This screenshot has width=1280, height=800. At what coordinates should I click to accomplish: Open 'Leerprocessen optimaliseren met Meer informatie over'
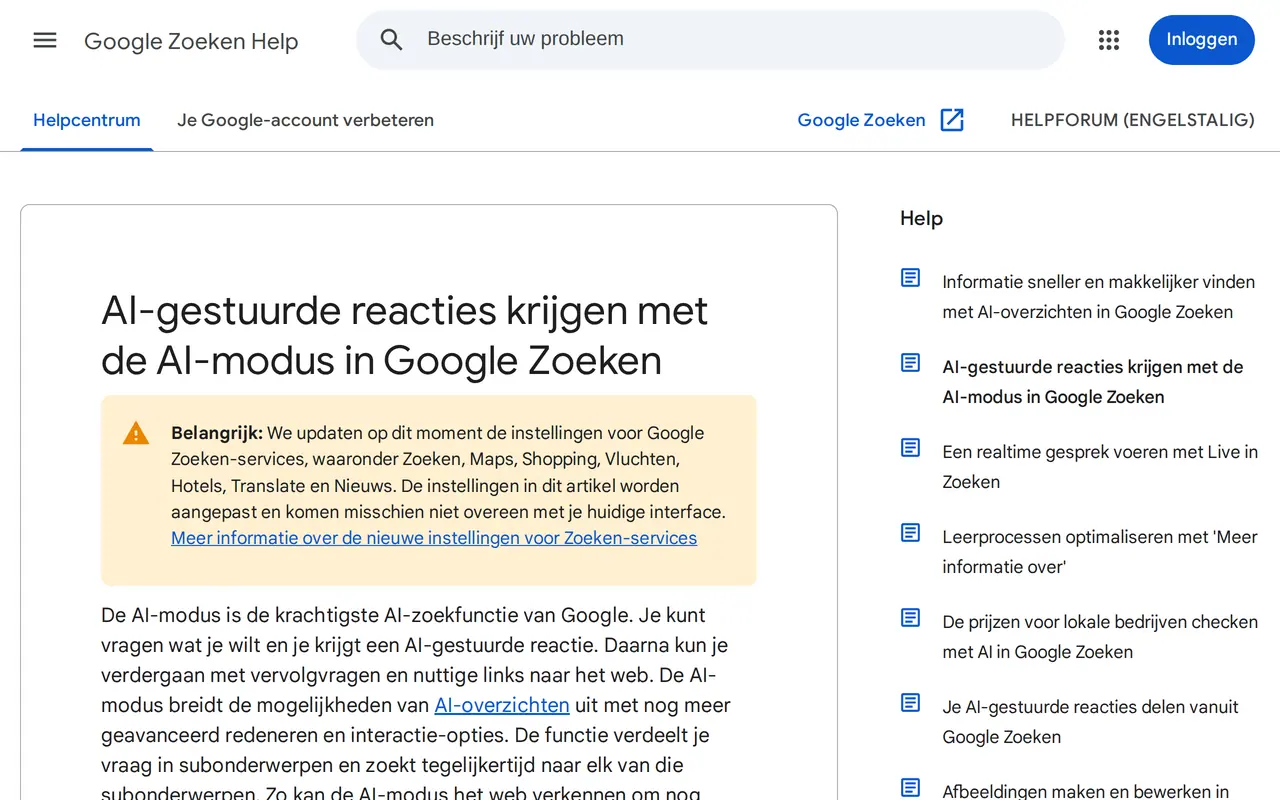pyautogui.click(x=1100, y=552)
